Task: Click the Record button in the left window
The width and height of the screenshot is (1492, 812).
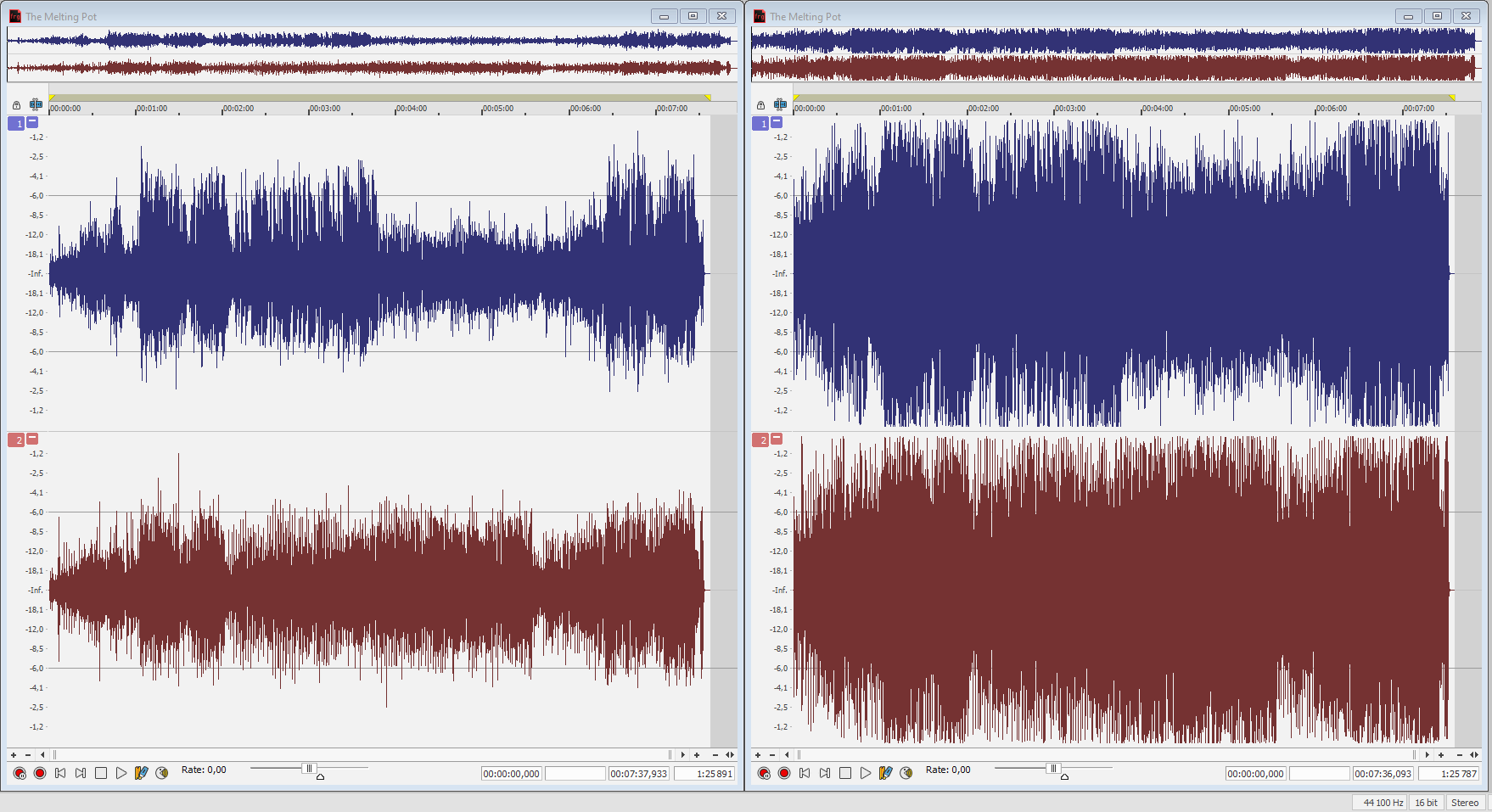Action: click(x=40, y=773)
